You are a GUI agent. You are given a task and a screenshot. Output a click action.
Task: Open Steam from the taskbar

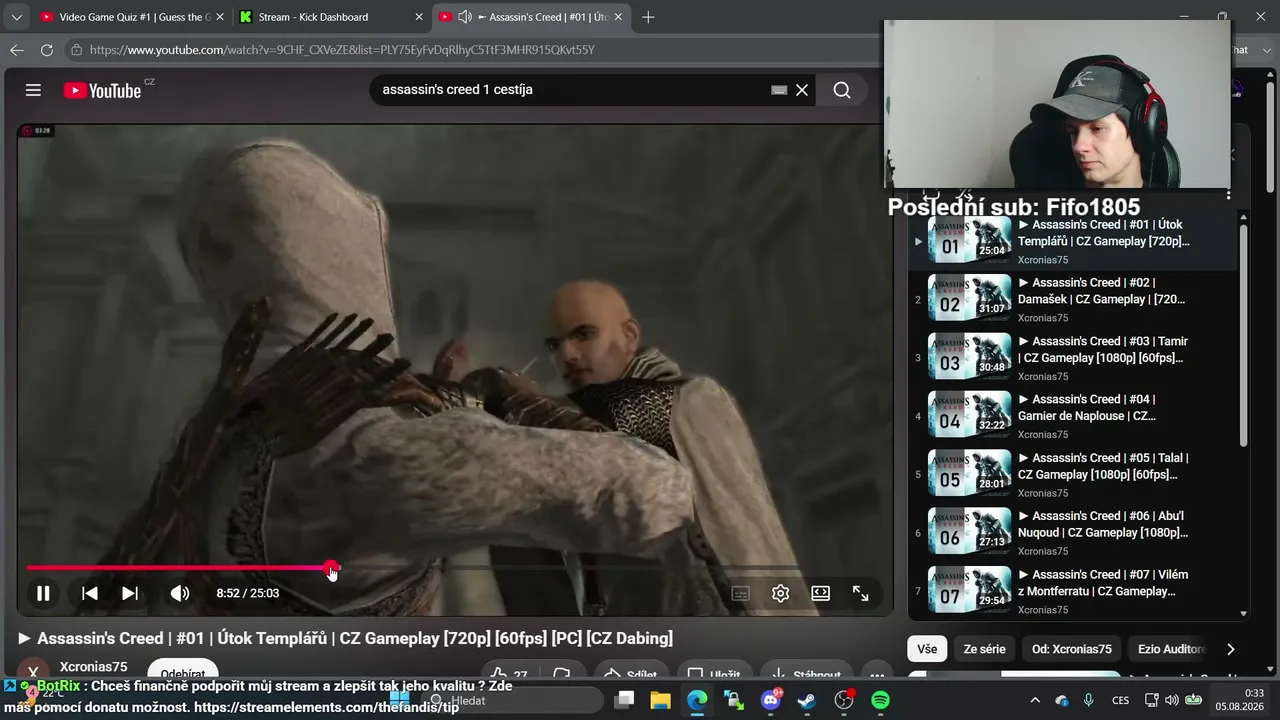click(x=807, y=700)
